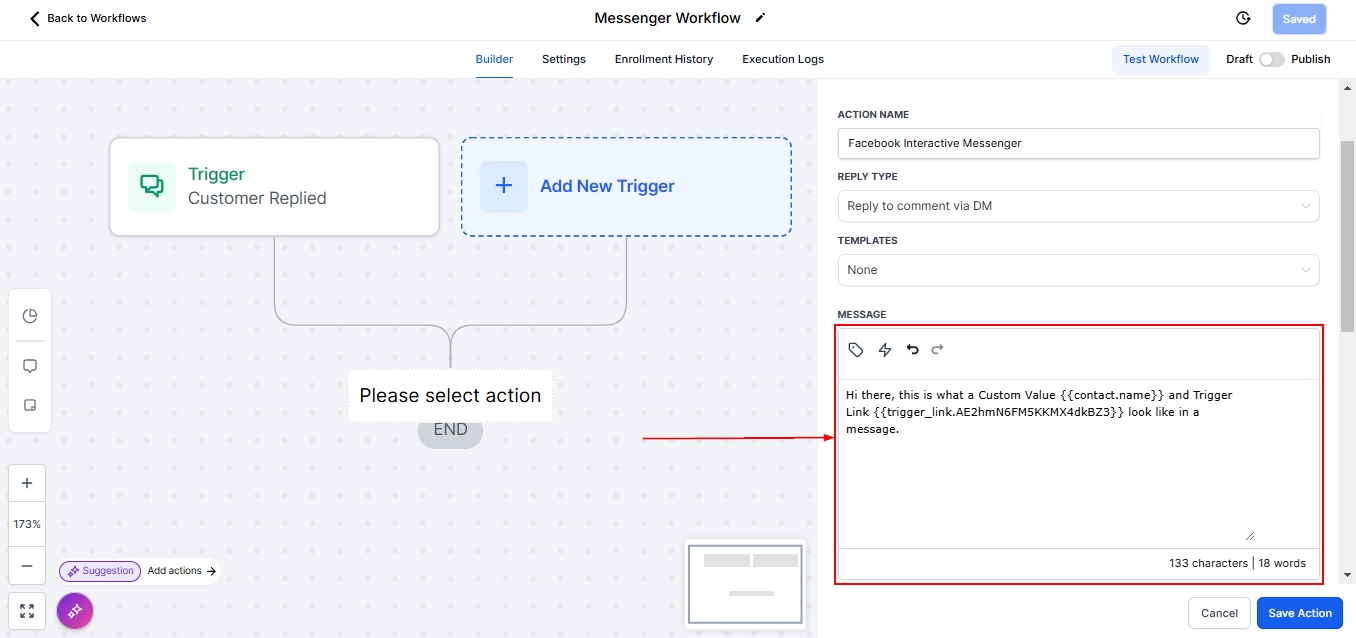Edit workflow name with pencil icon
Image resolution: width=1356 pixels, height=638 pixels.
click(760, 18)
